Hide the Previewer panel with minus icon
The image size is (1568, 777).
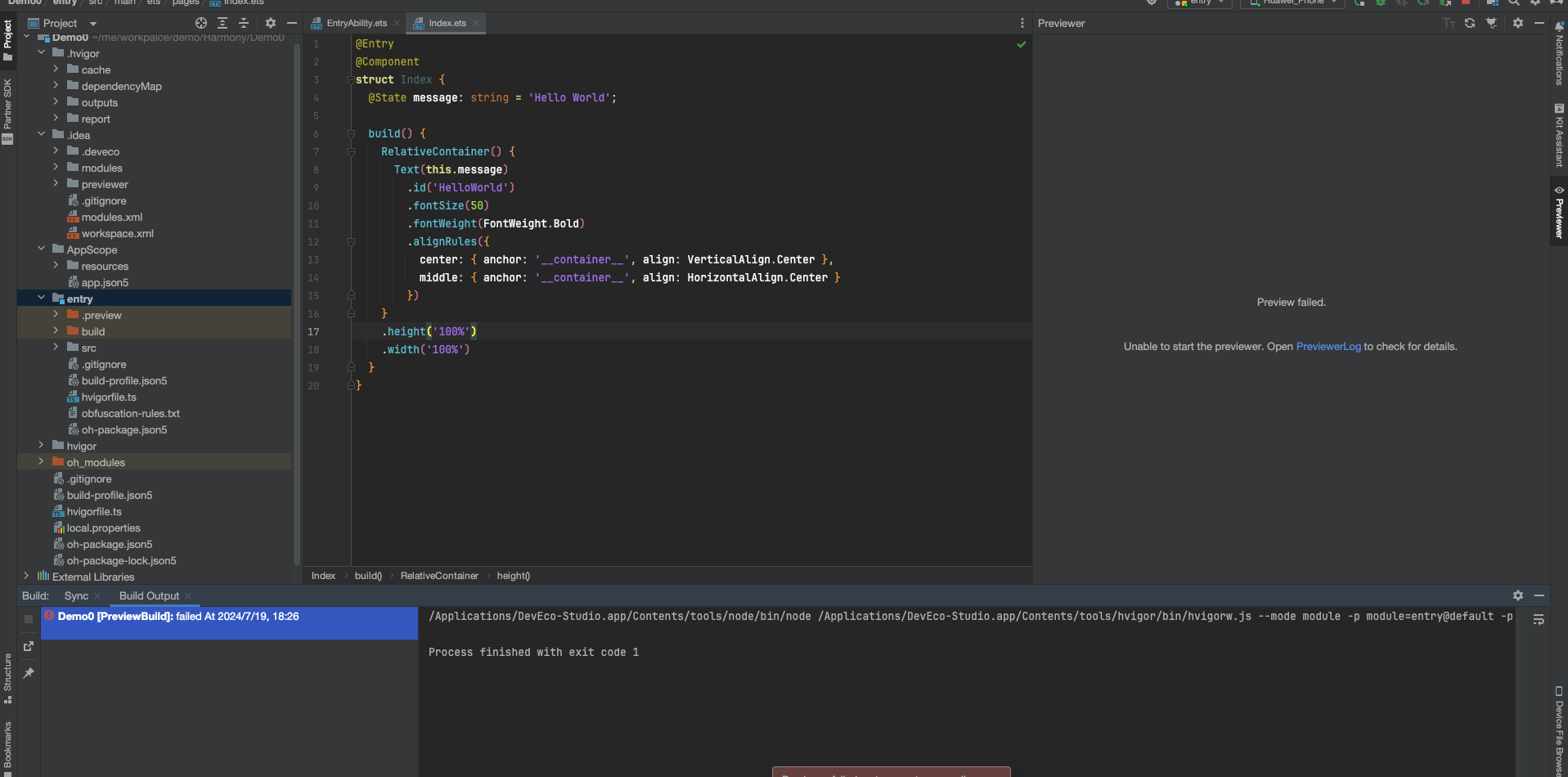point(1539,23)
